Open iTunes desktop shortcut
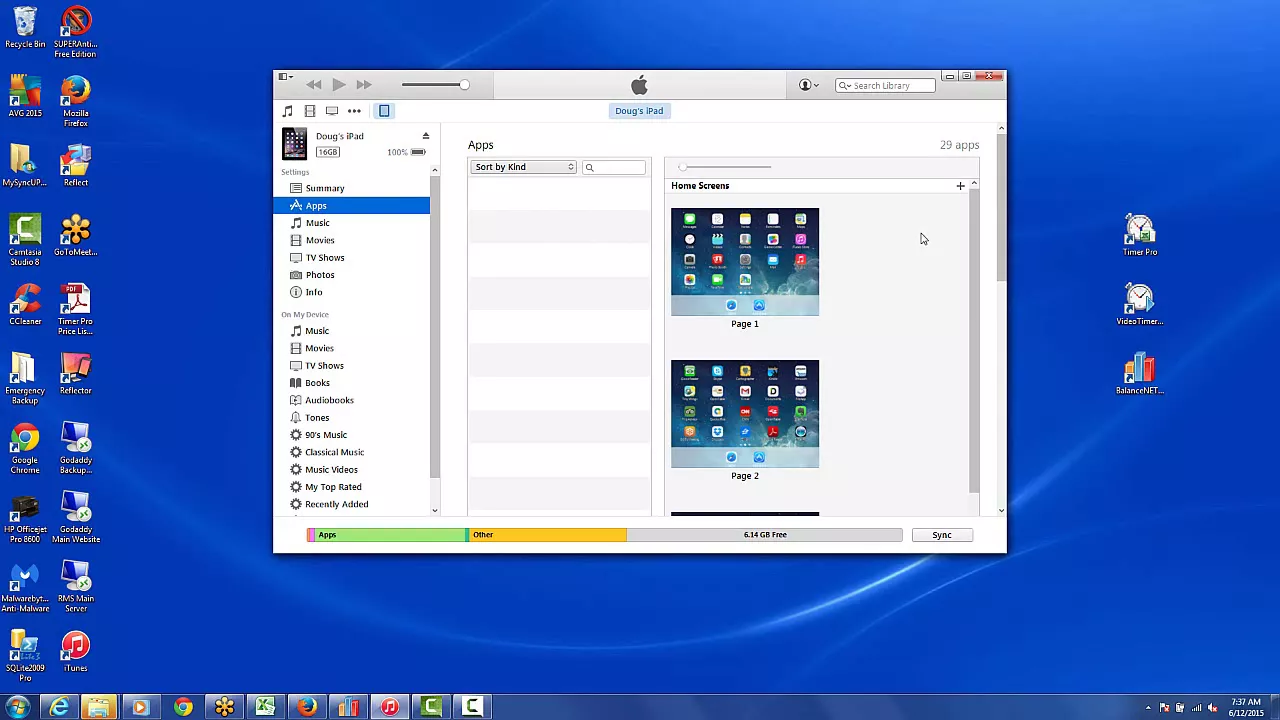Image resolution: width=1280 pixels, height=720 pixels. coord(75,652)
